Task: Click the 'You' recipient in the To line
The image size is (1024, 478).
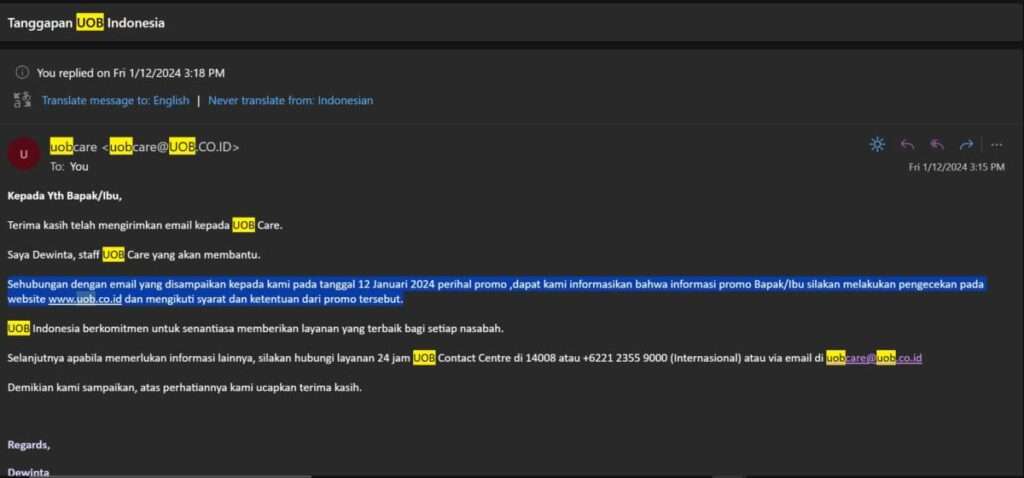Action: [79, 167]
